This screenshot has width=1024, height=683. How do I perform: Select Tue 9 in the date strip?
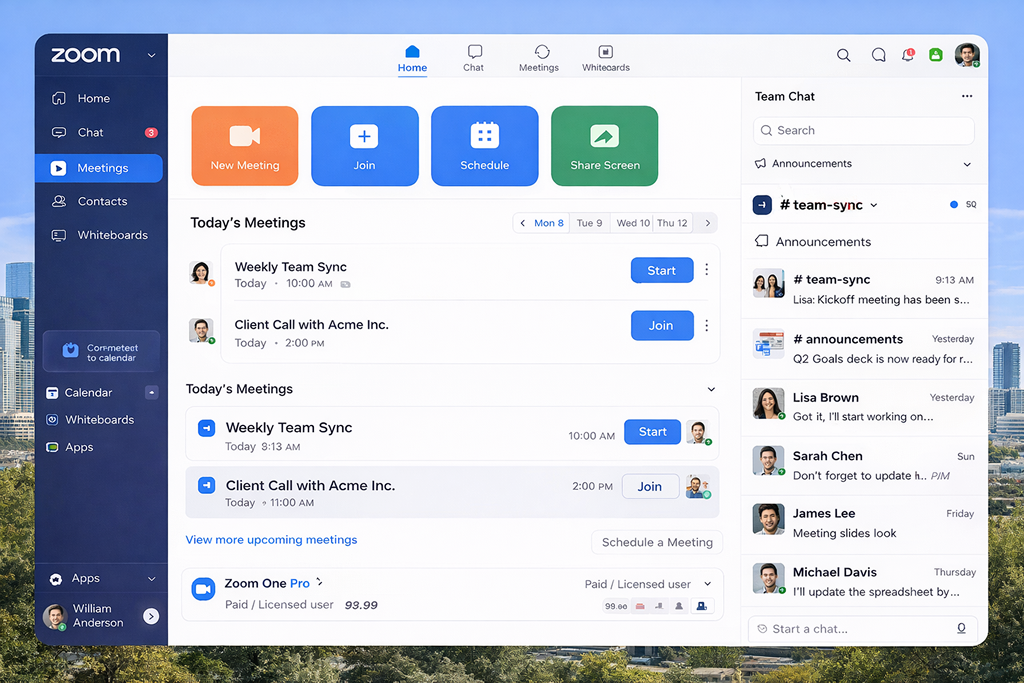[x=589, y=223]
